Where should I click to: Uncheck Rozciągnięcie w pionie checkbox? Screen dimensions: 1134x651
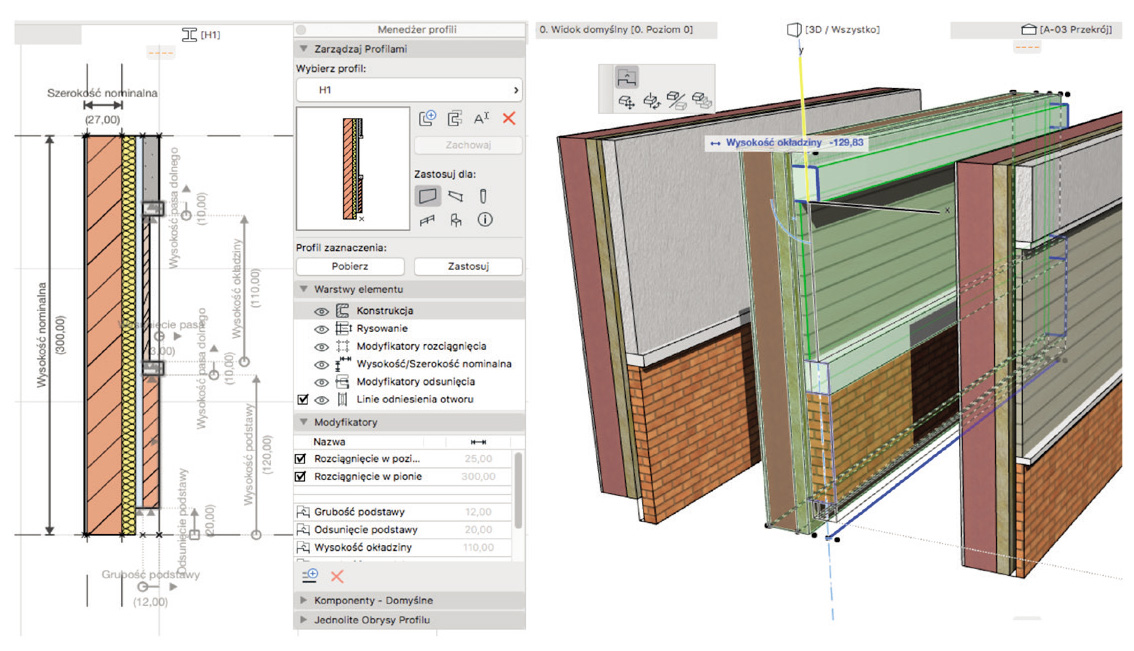303,477
